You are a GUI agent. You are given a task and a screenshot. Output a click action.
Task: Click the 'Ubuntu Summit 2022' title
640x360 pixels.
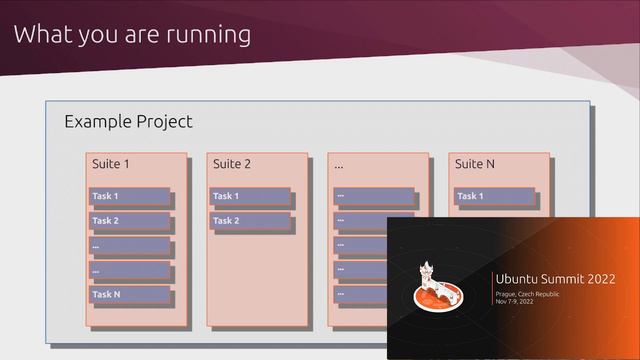(x=556, y=279)
